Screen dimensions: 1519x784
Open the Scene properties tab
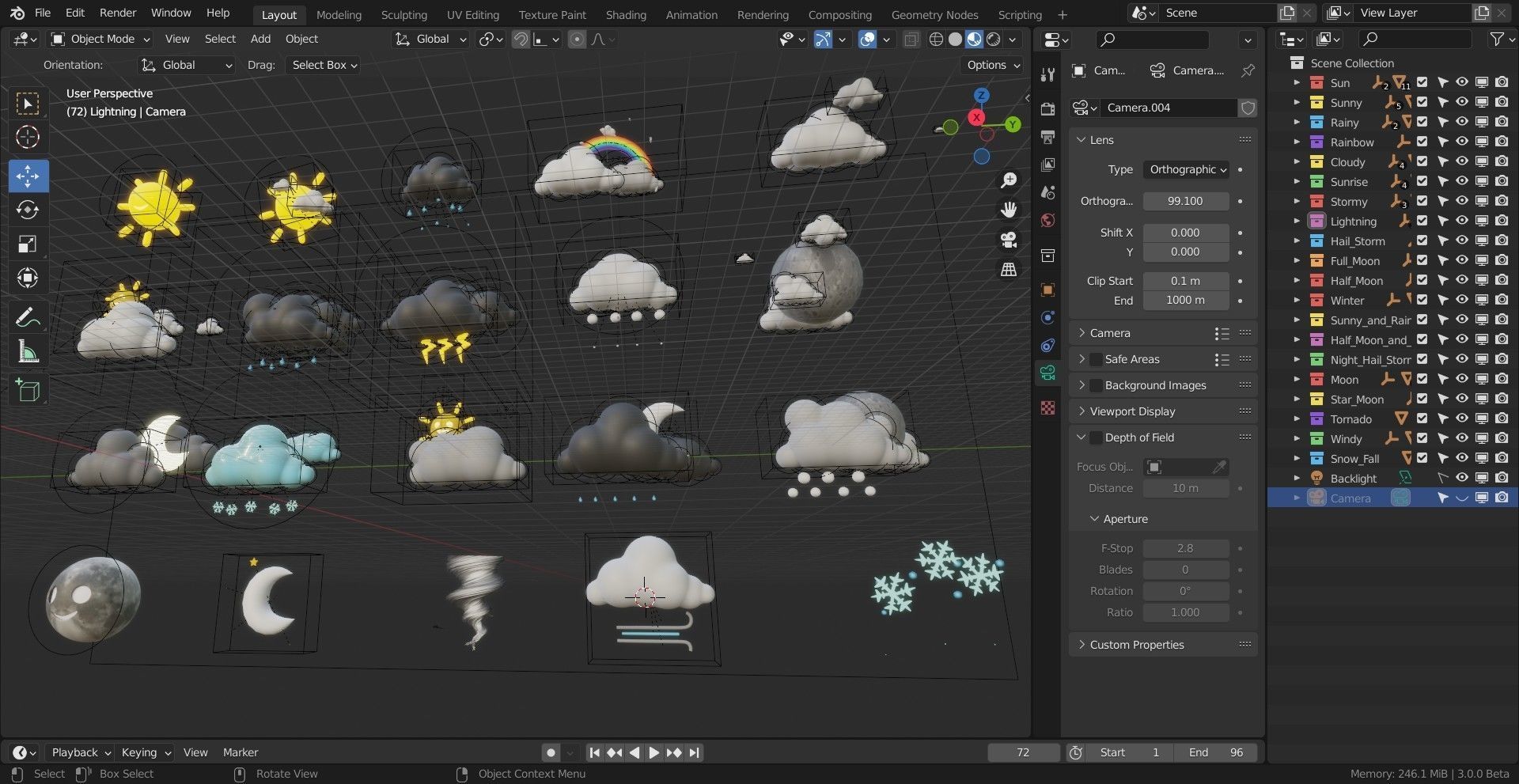[1048, 192]
